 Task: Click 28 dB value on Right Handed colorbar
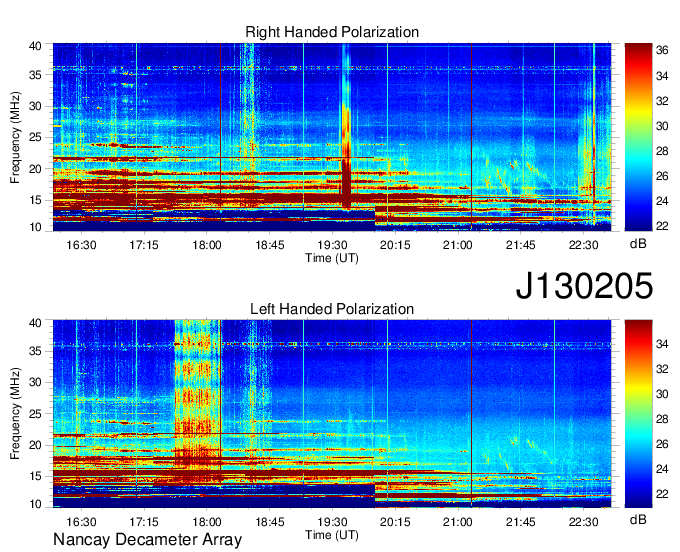coord(662,151)
